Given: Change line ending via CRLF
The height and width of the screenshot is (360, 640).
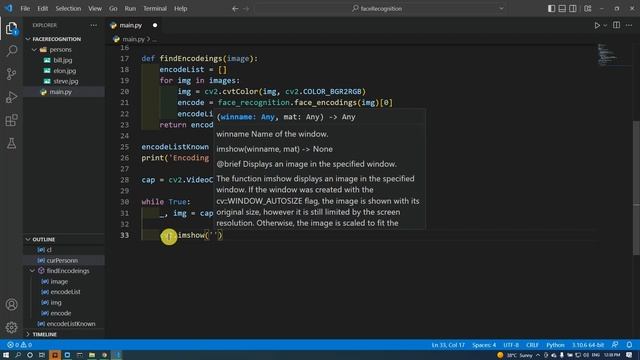Looking at the screenshot, I should click(532, 345).
